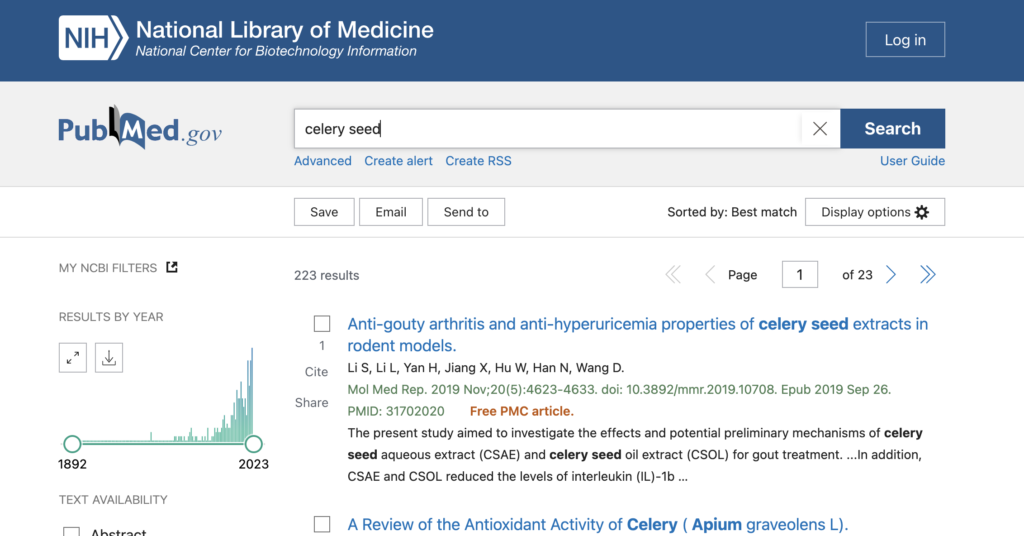Open the Review of Antioxidant Activity article
Viewport: 1024px width, 536px height.
[x=598, y=524]
